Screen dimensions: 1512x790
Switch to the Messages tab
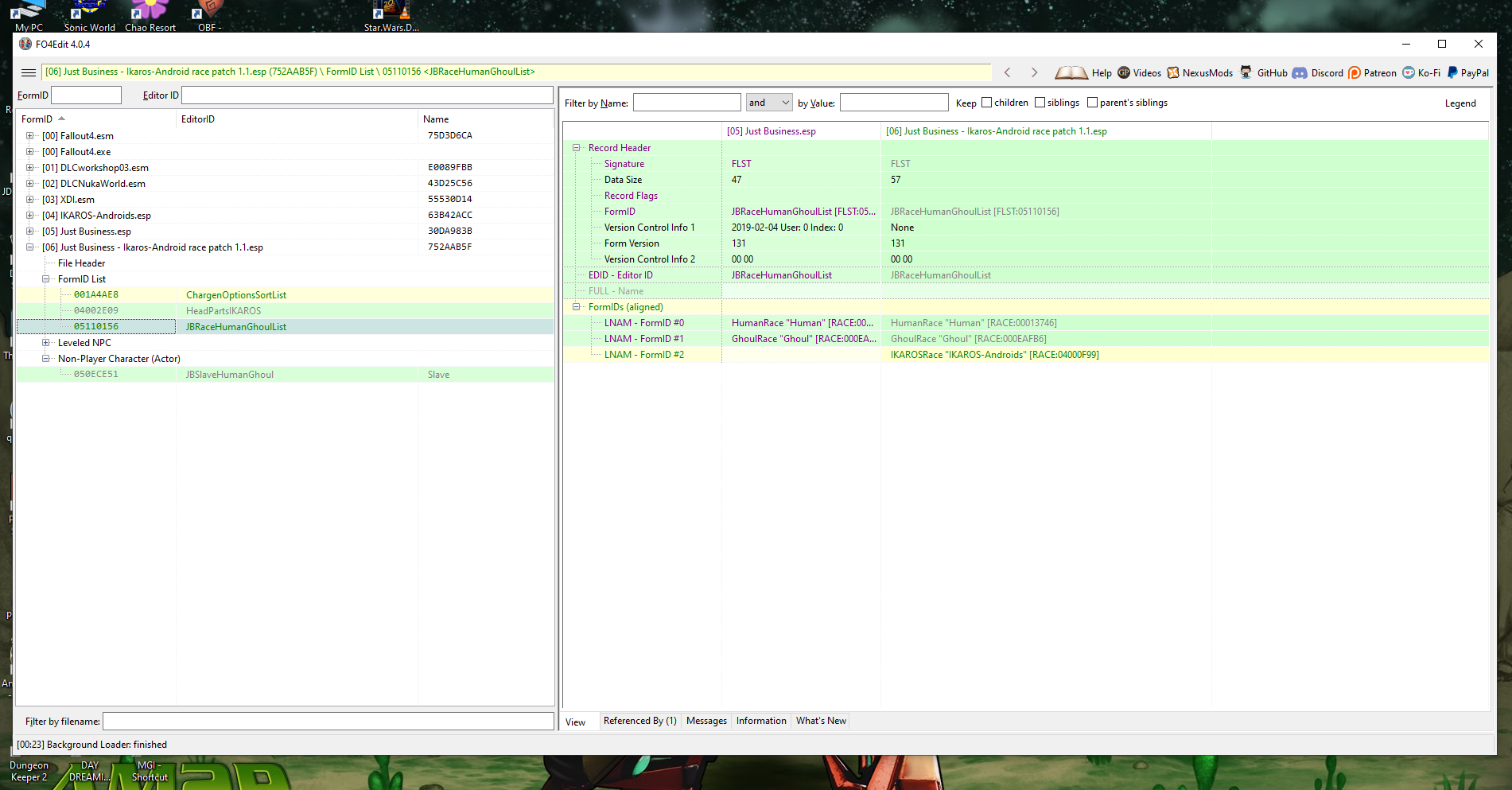(x=706, y=721)
